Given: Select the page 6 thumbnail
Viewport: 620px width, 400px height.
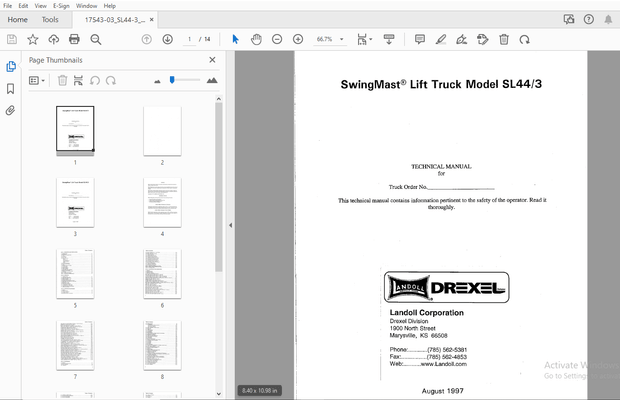Looking at the screenshot, I should pos(162,274).
